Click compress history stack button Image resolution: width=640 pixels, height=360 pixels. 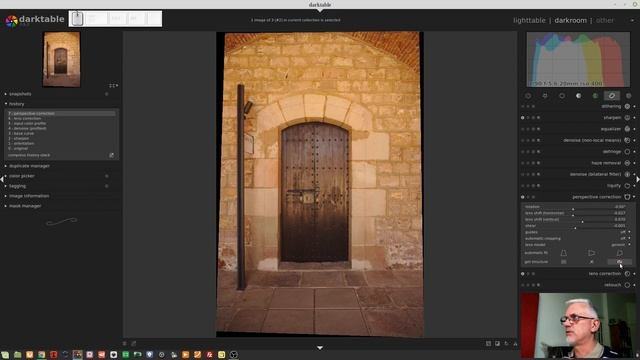tap(29, 156)
